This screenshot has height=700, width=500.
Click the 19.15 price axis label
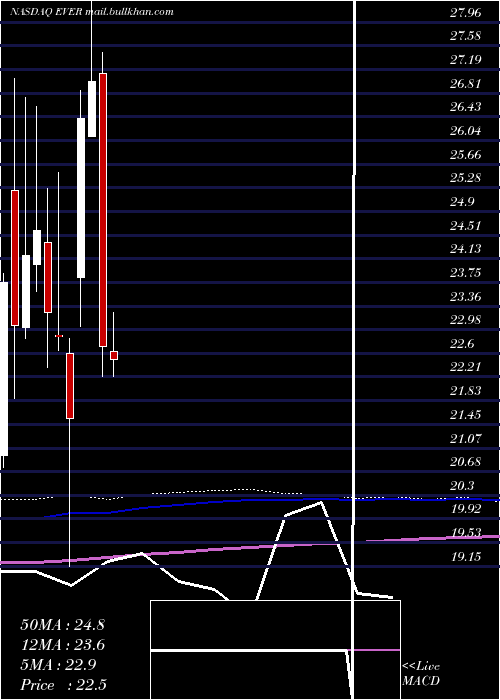coord(466,557)
